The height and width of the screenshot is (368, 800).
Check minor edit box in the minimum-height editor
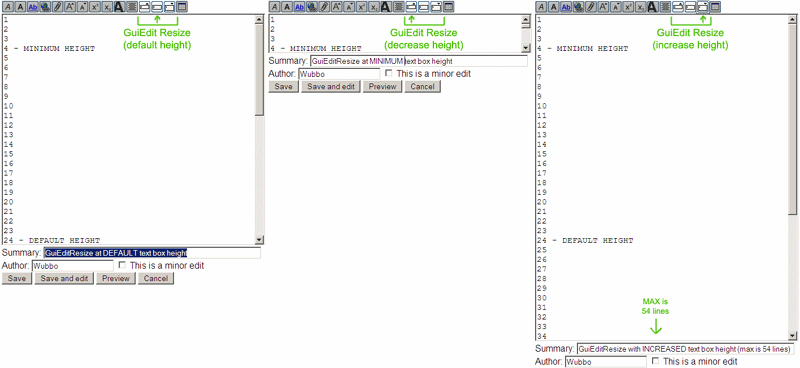click(x=389, y=73)
